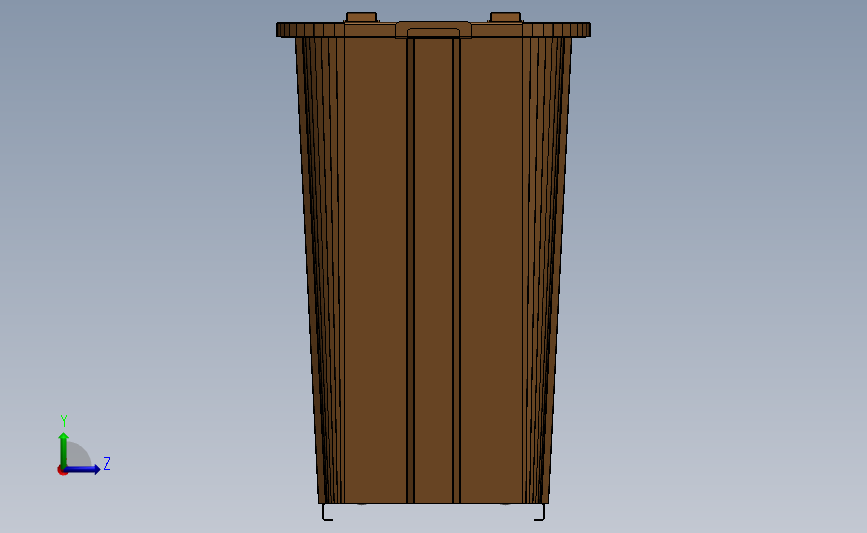Select the 'Z' label on the triad
The width and height of the screenshot is (867, 533).
coord(107,463)
